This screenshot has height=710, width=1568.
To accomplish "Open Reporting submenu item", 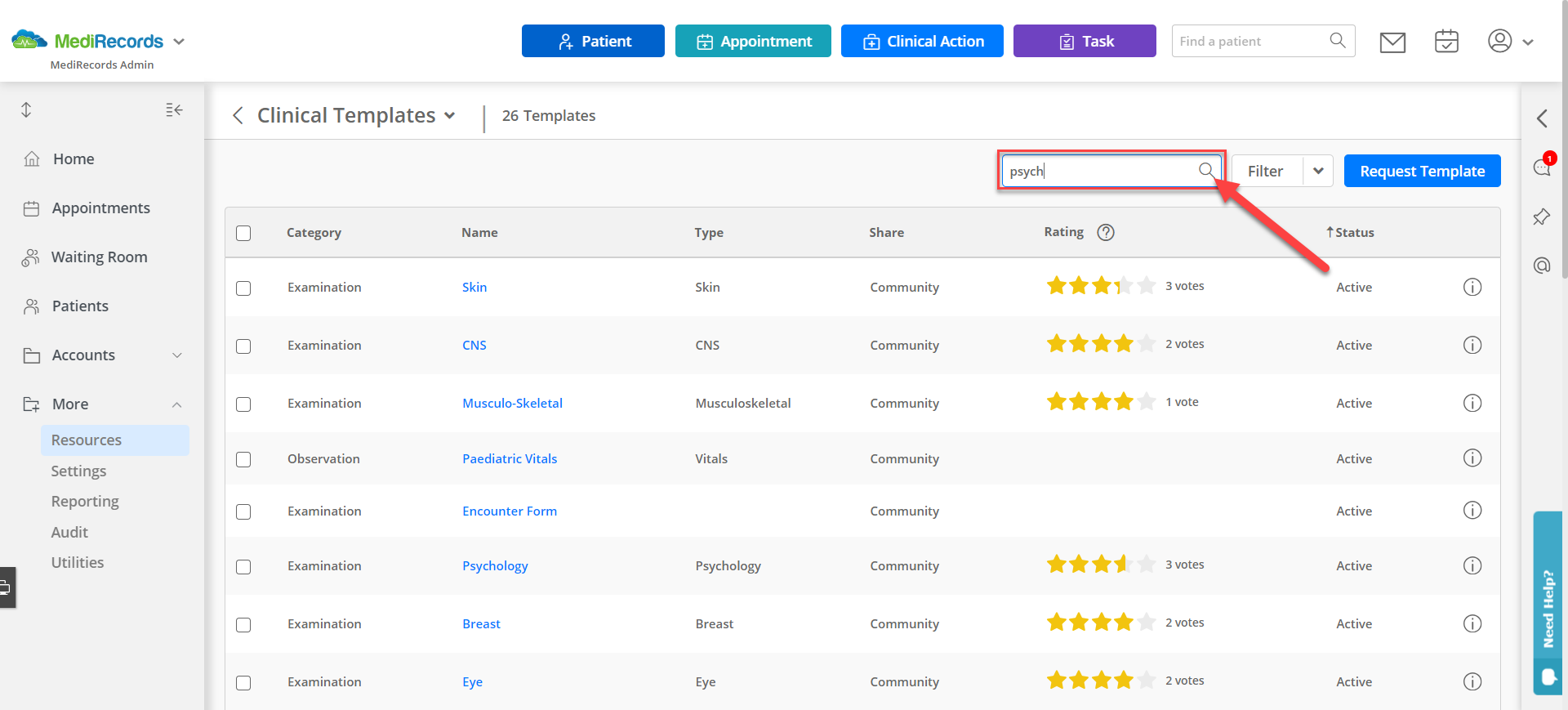I will click(x=85, y=501).
